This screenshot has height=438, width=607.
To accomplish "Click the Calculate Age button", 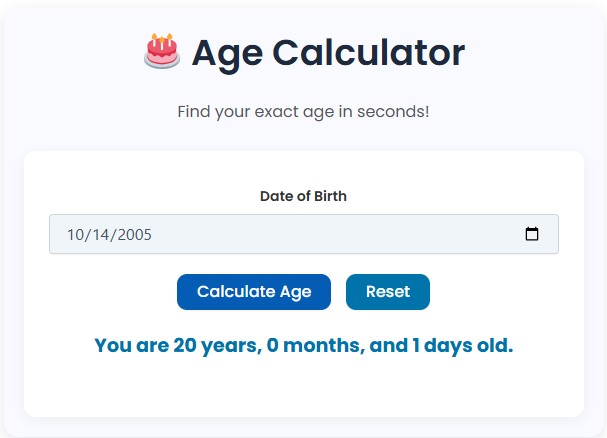I will (x=254, y=292).
